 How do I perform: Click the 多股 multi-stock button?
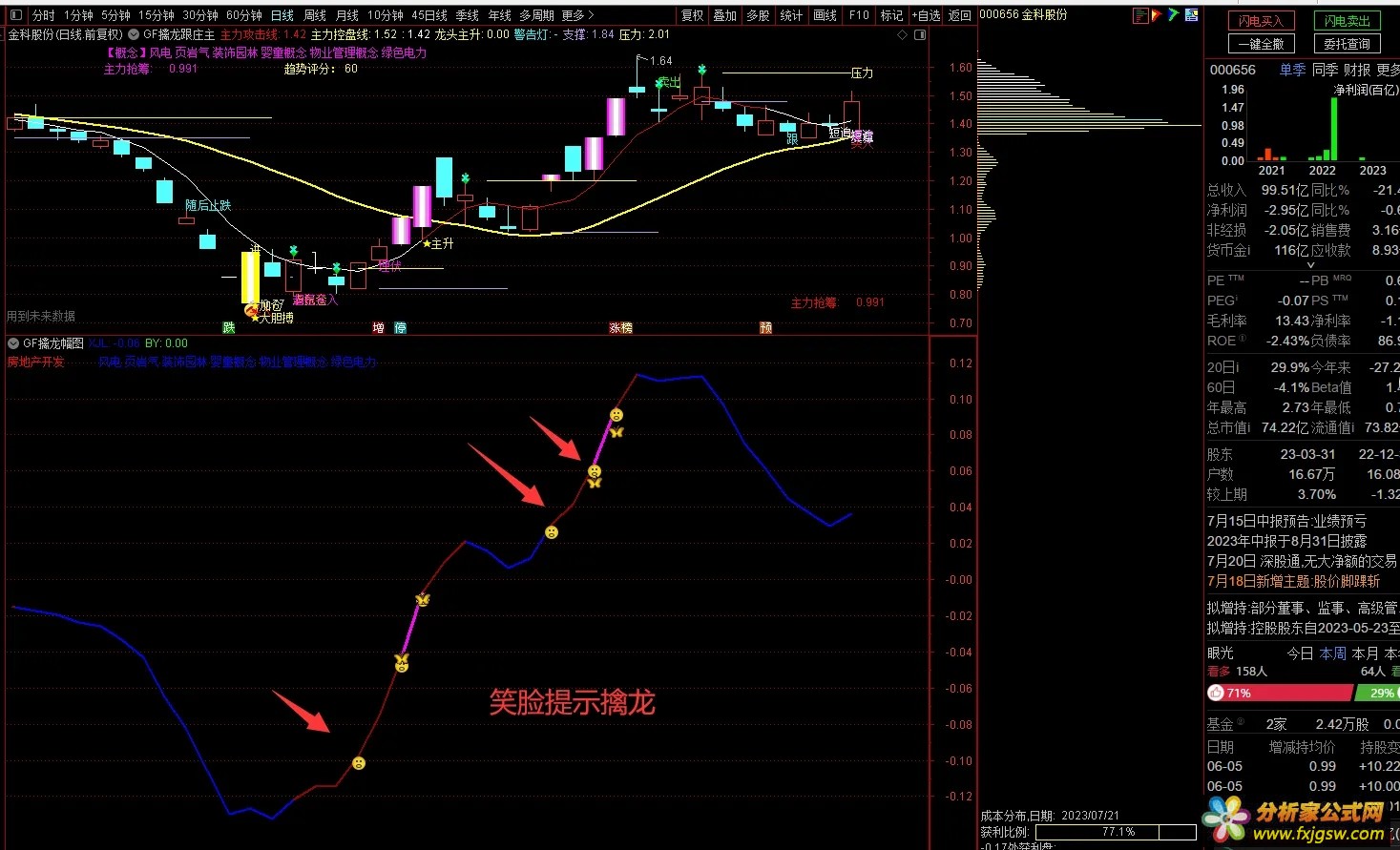tap(758, 15)
